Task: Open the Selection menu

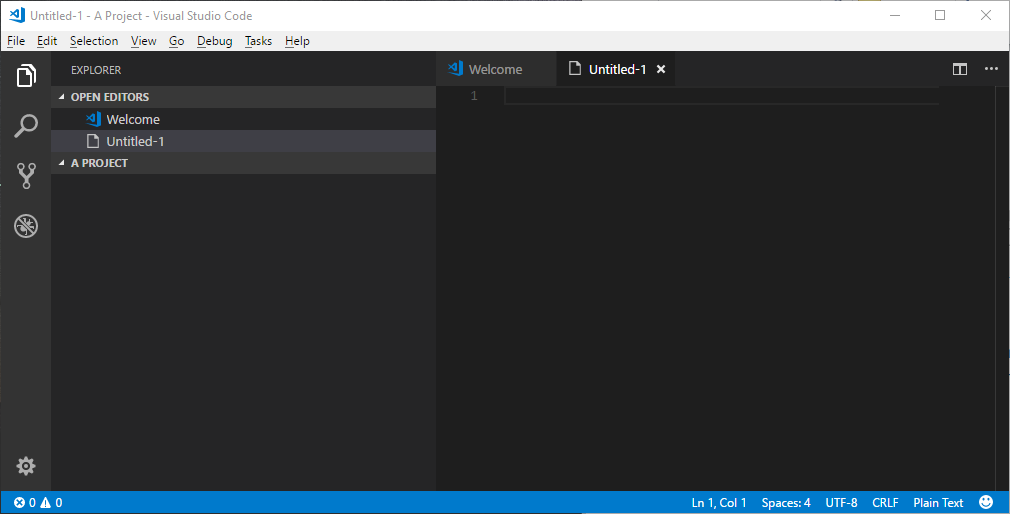Action: tap(94, 41)
